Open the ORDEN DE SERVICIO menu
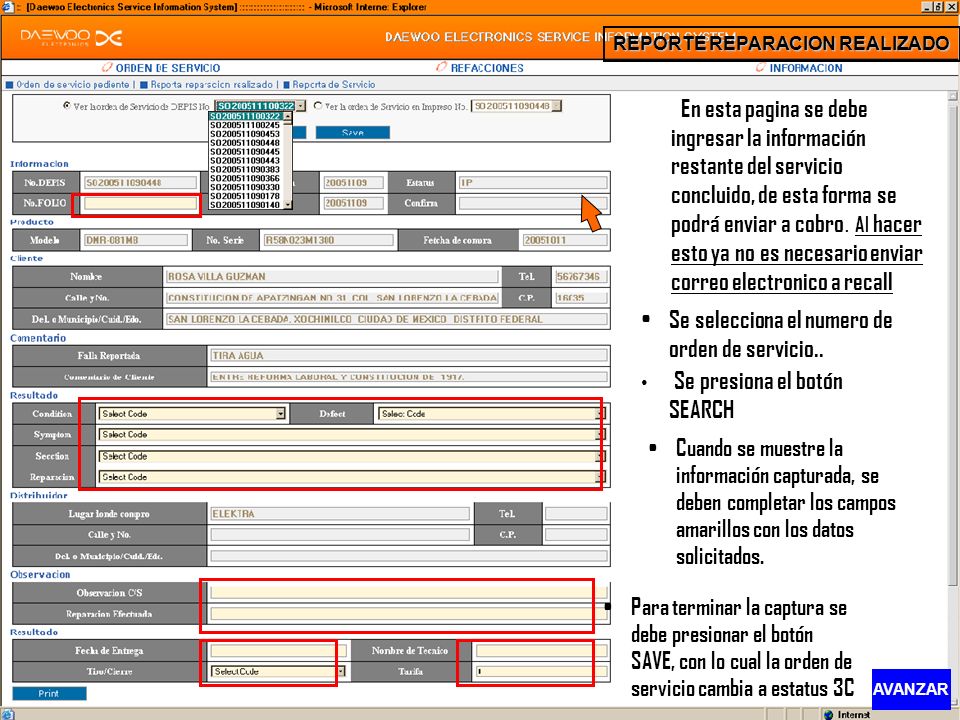 [168, 68]
